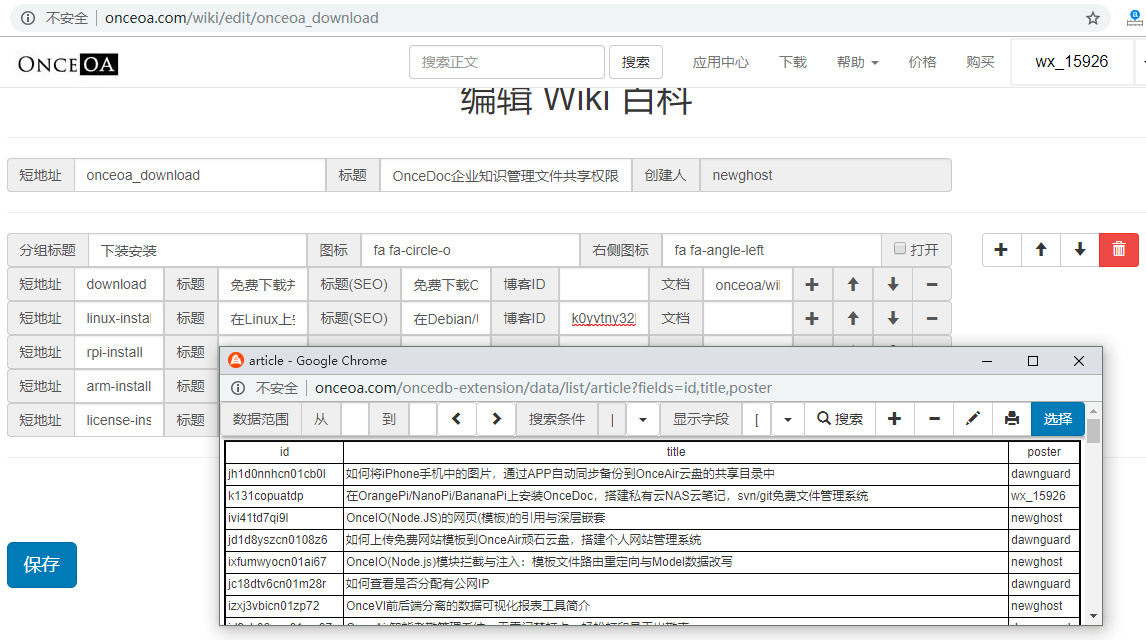Go to the 价格 nav item
The height and width of the screenshot is (640, 1146).
point(922,62)
